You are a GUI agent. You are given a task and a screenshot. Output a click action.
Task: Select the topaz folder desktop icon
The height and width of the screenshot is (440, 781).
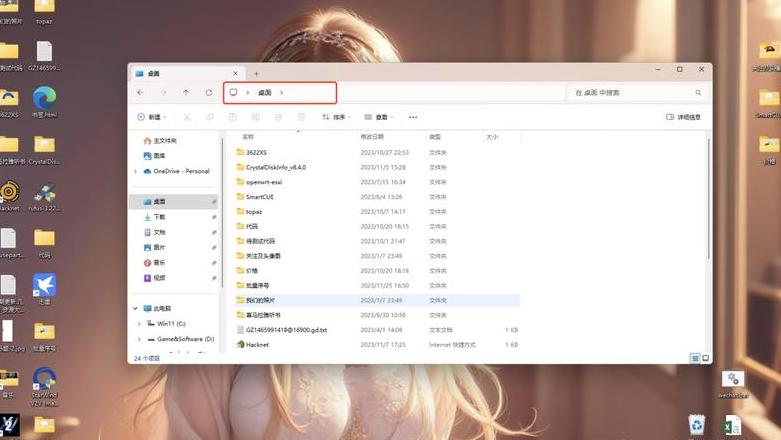click(x=44, y=12)
